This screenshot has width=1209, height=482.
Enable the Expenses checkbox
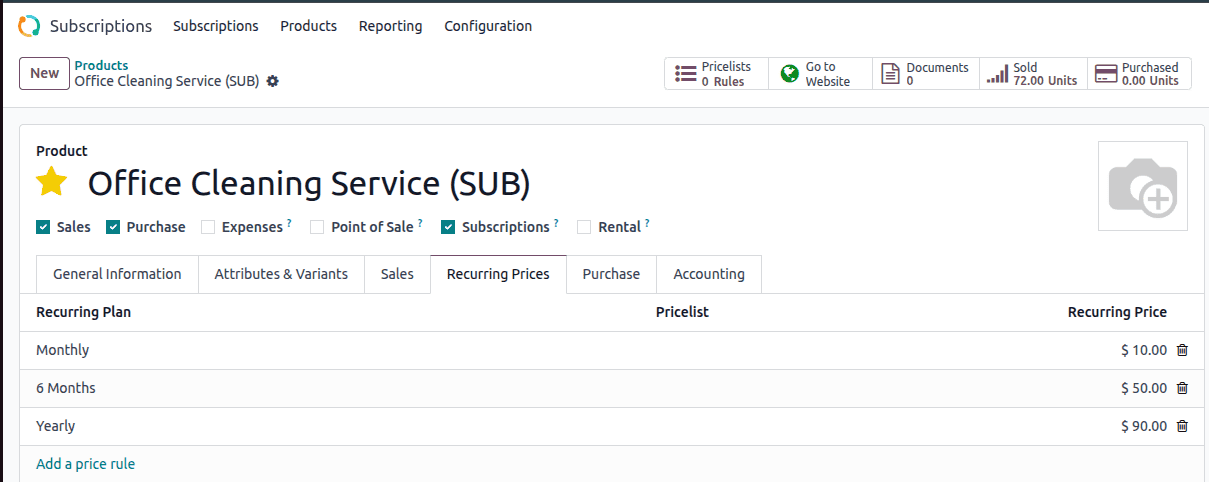point(208,227)
